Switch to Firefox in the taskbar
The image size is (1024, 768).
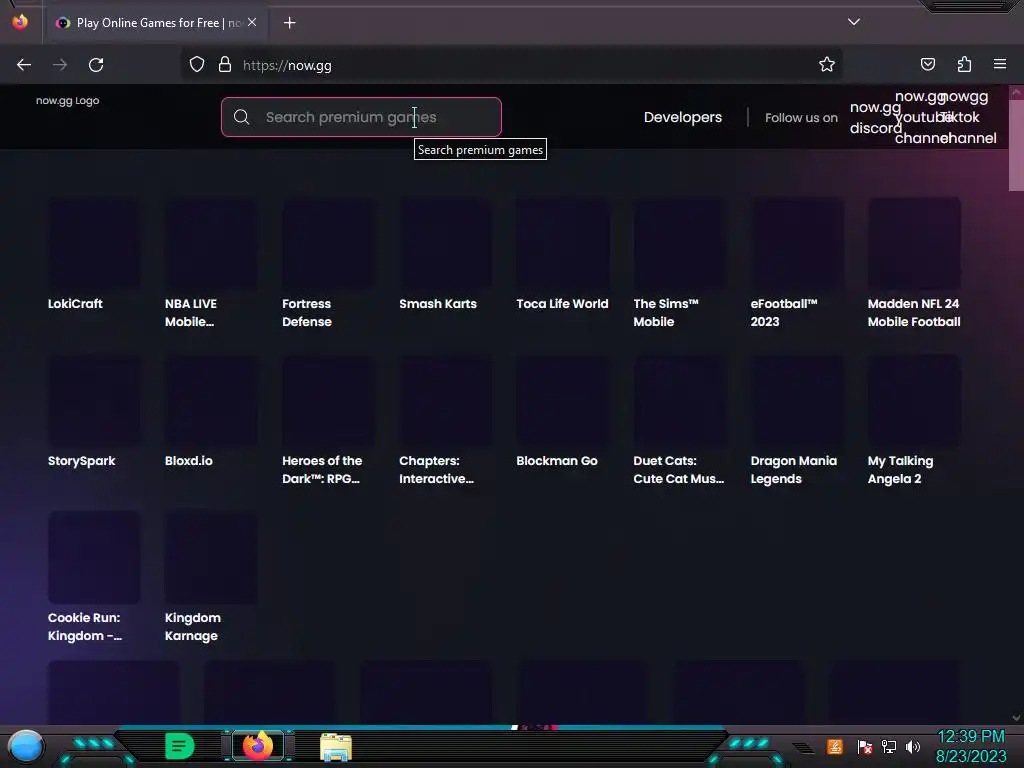(258, 746)
